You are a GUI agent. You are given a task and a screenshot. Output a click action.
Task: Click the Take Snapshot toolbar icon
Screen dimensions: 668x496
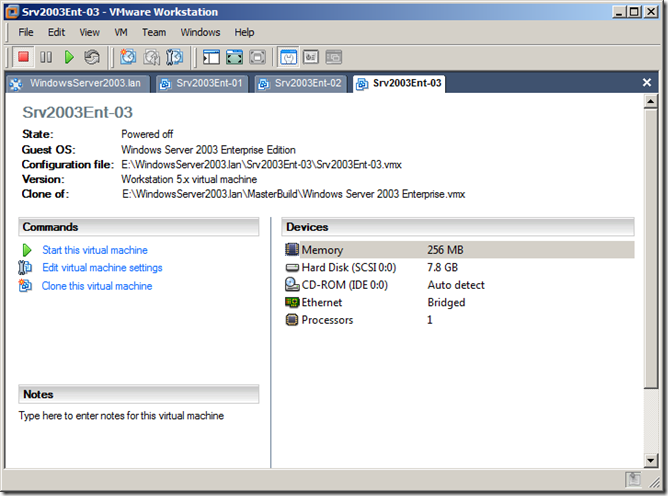tap(128, 57)
